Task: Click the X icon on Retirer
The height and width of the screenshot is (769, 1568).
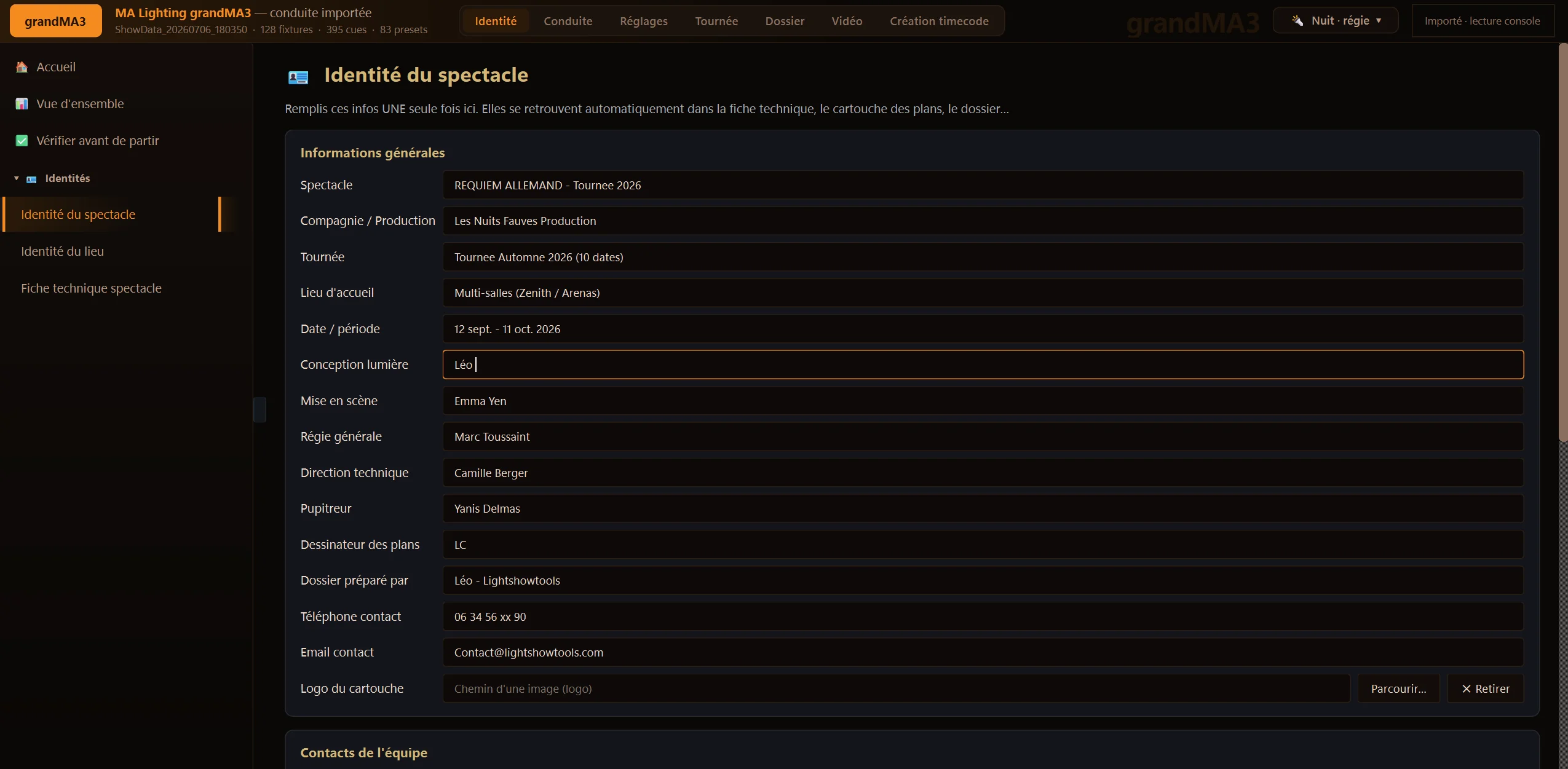Action: coord(1467,689)
